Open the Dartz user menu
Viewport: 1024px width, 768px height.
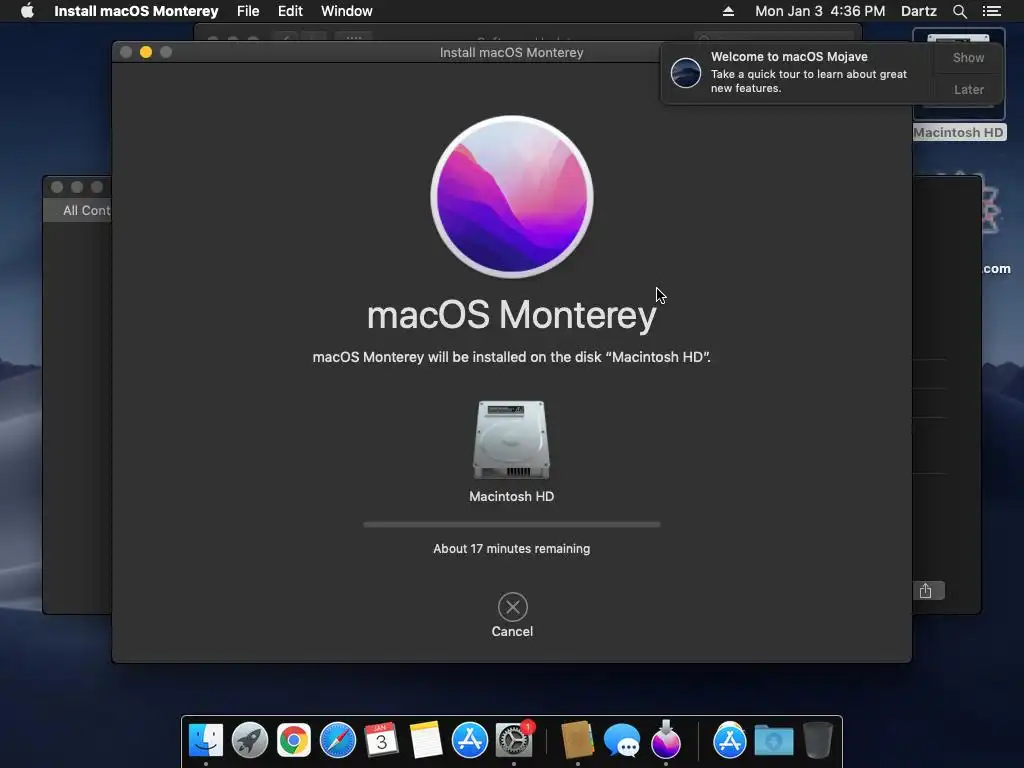click(x=918, y=11)
